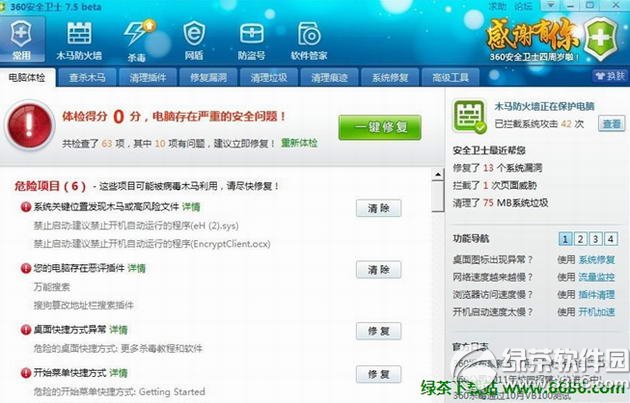The height and width of the screenshot is (403, 630).
Task: Open the 网盾 shield icon
Action: tap(194, 33)
